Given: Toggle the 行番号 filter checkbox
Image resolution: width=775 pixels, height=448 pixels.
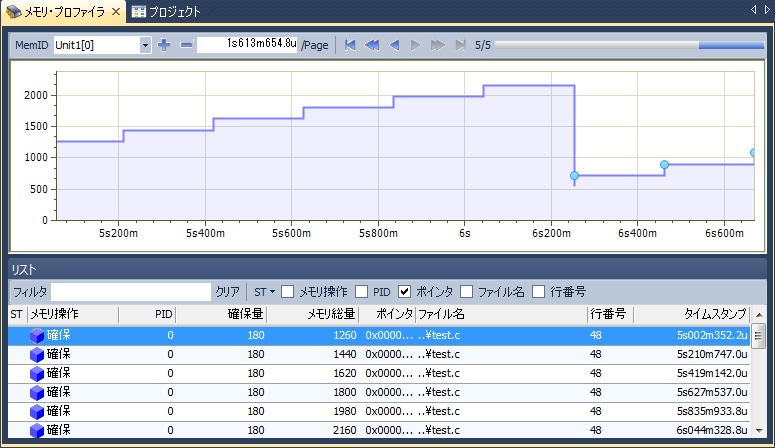Looking at the screenshot, I should [x=538, y=292].
